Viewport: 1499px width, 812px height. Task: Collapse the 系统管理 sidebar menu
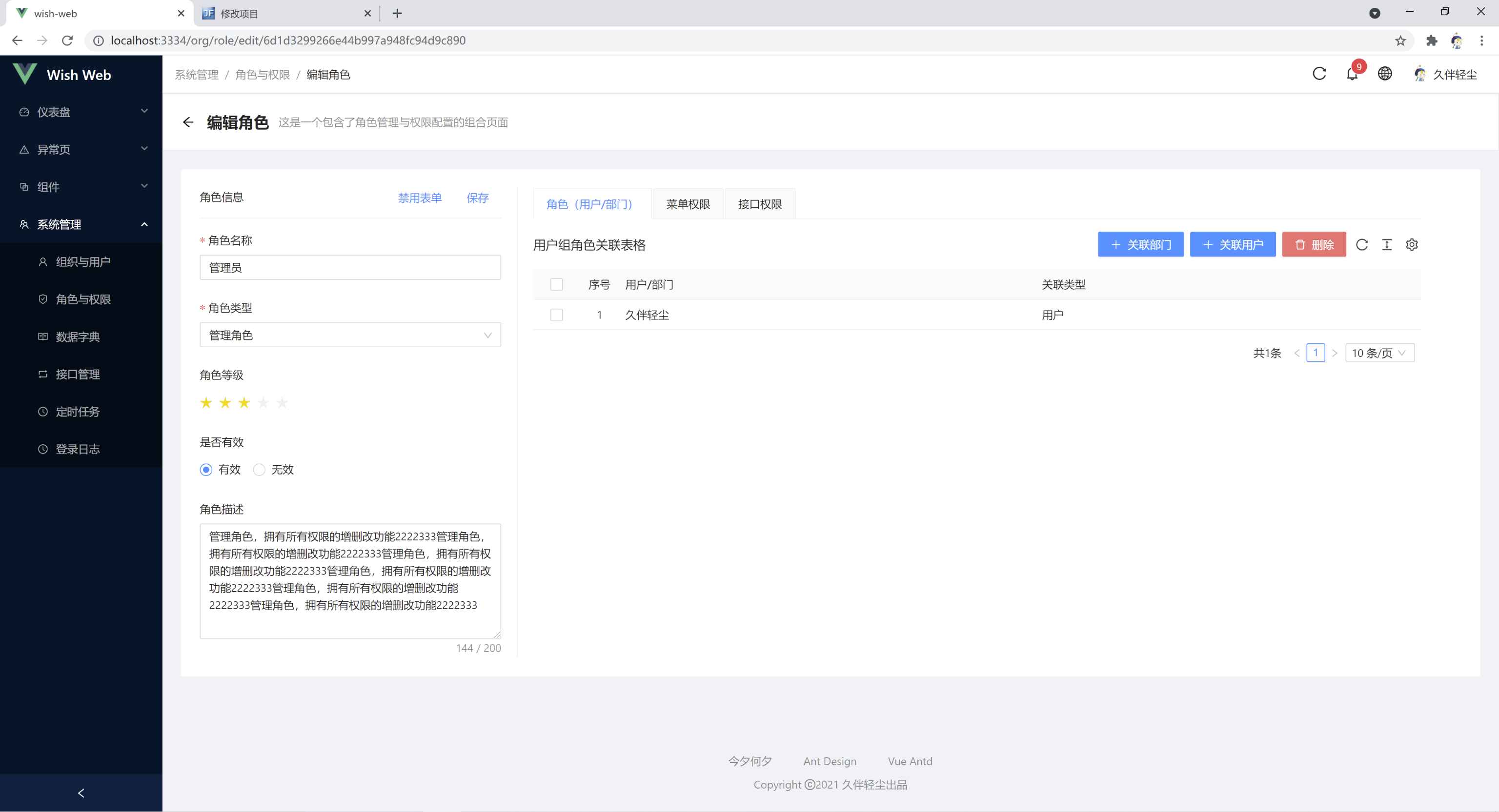coord(81,224)
